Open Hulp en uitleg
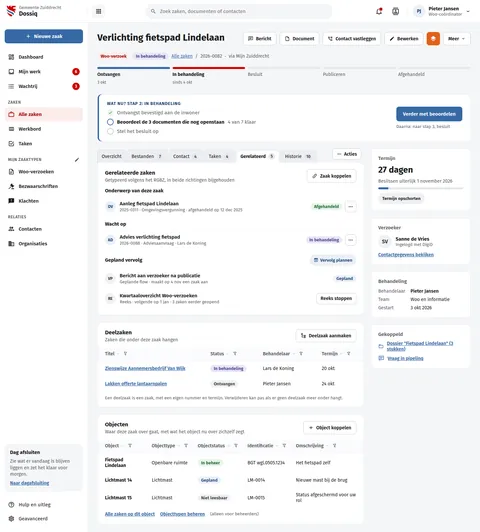Viewport: 480px width, 532px height. coord(44,505)
